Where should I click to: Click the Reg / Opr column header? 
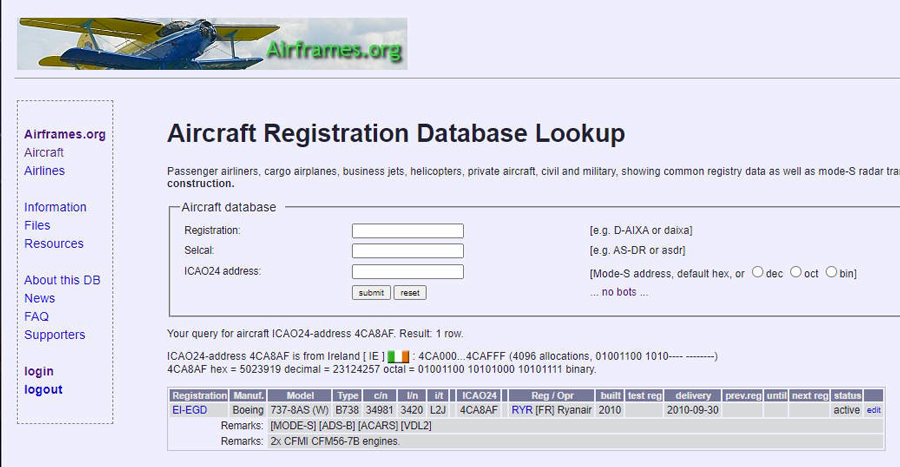click(x=552, y=395)
